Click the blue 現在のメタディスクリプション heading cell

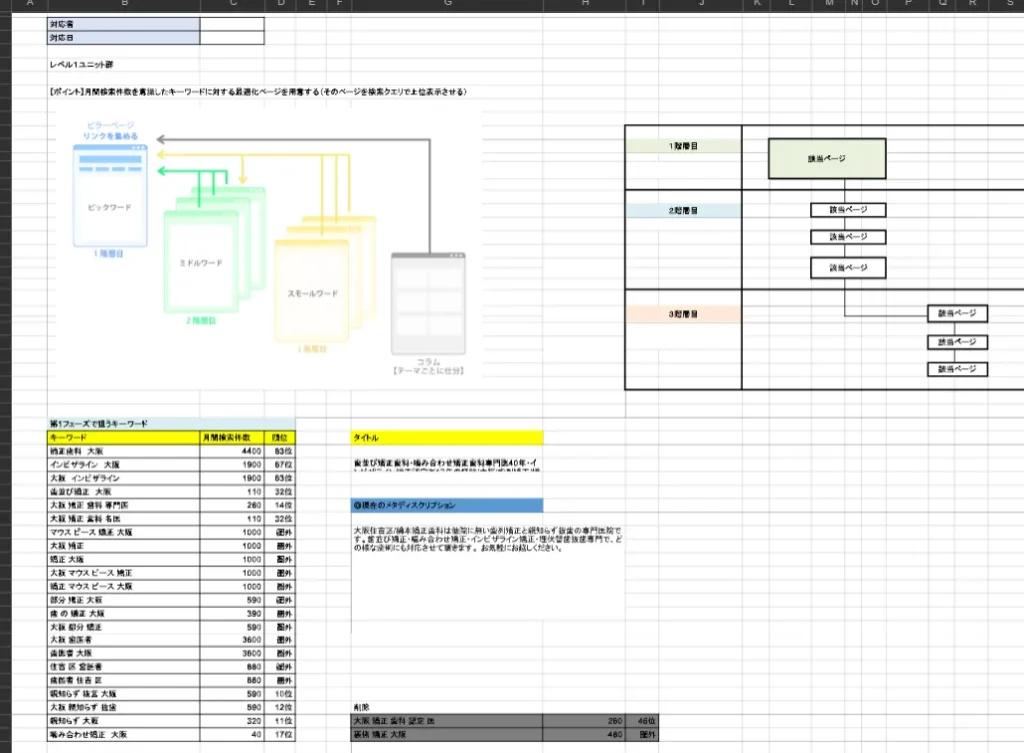(x=446, y=506)
